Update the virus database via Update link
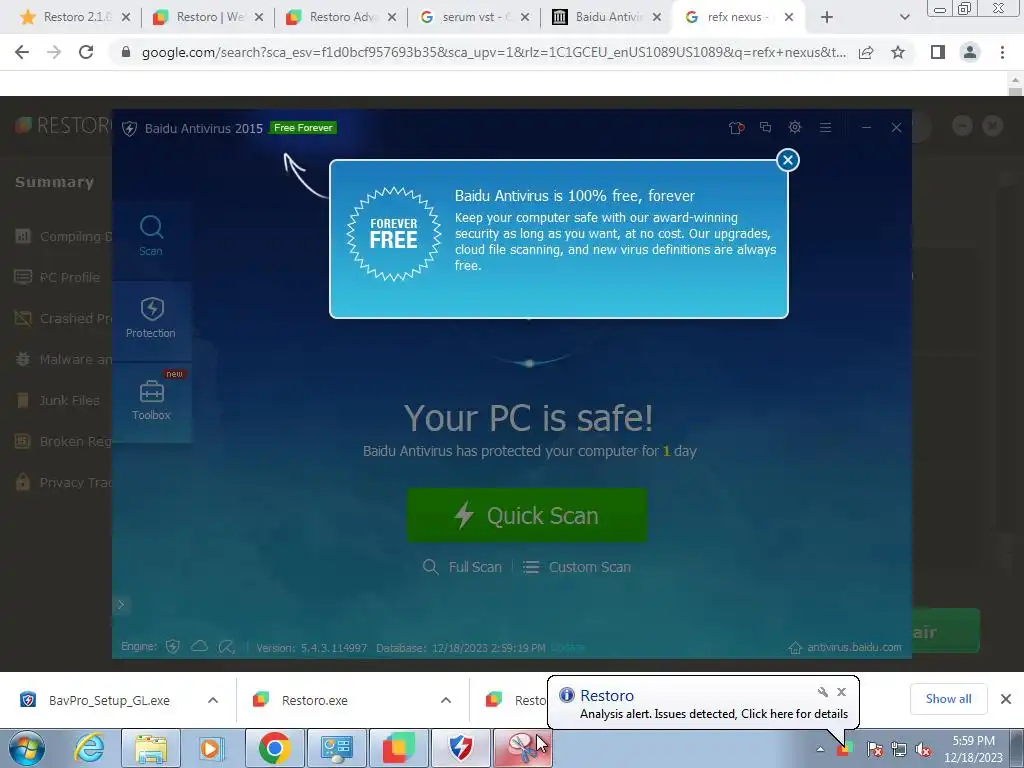The width and height of the screenshot is (1024, 768). pyautogui.click(x=568, y=648)
